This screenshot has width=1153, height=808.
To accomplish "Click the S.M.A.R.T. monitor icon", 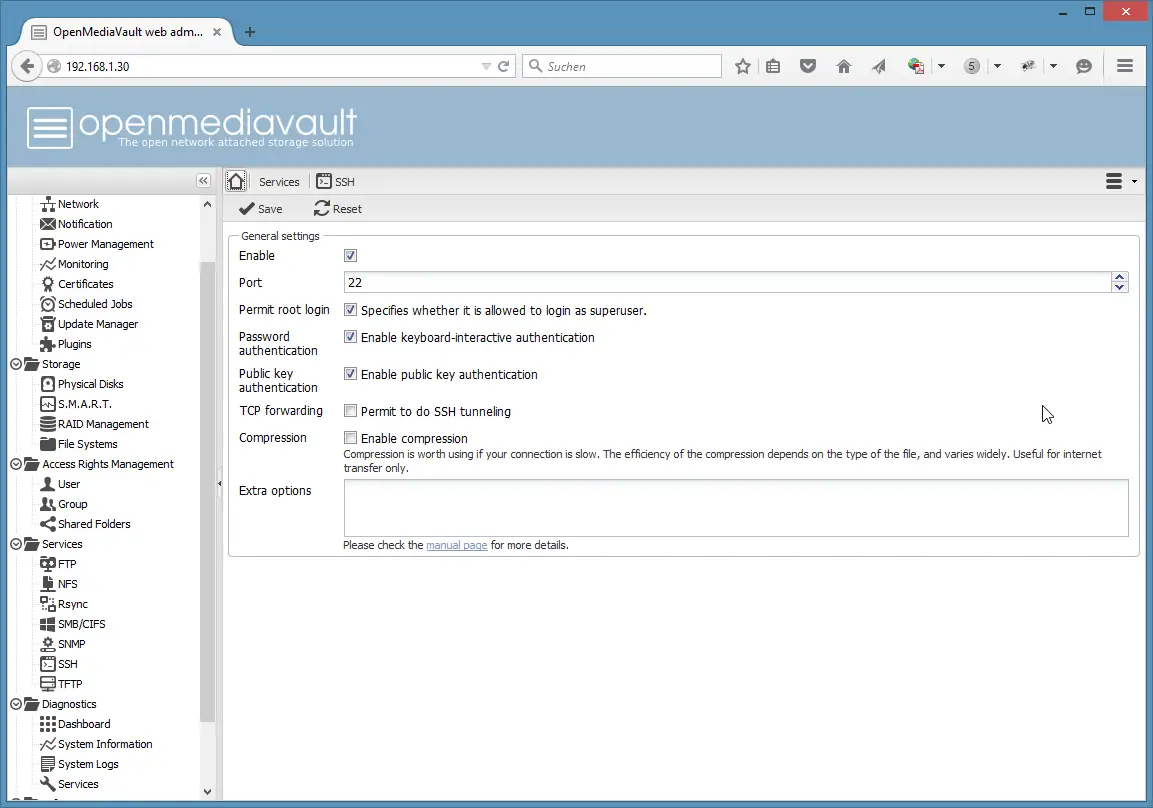I will coord(48,404).
